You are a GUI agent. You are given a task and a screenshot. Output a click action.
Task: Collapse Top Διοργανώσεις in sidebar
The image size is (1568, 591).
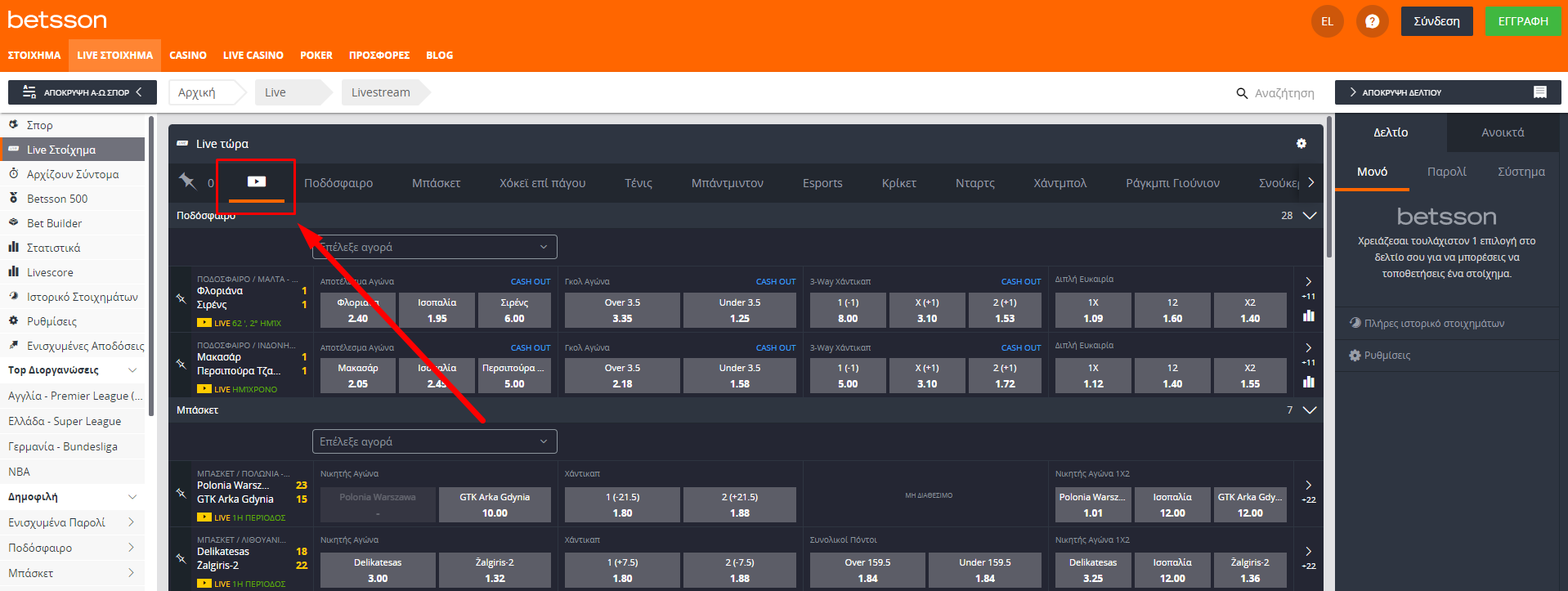[x=132, y=370]
